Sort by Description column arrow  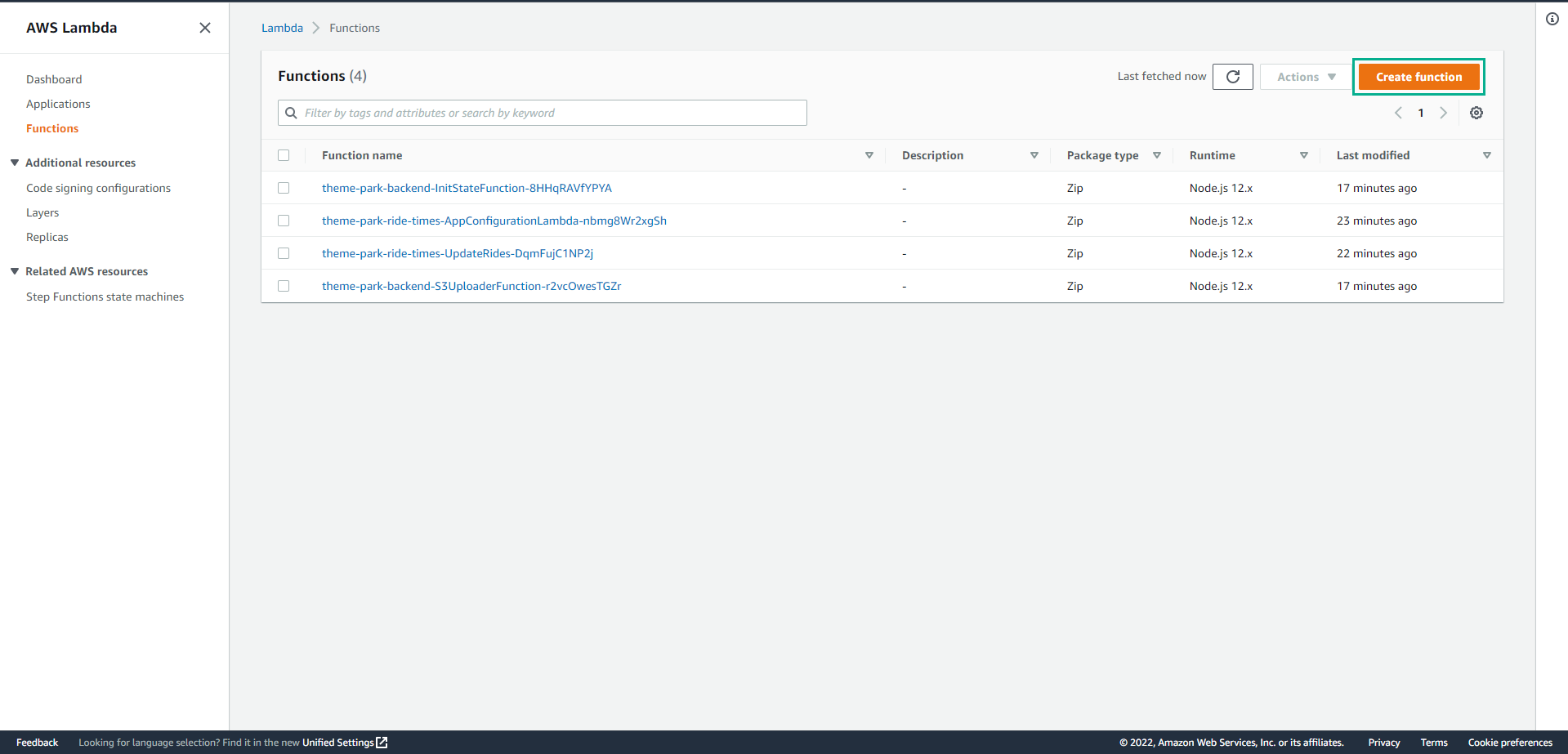click(1034, 155)
